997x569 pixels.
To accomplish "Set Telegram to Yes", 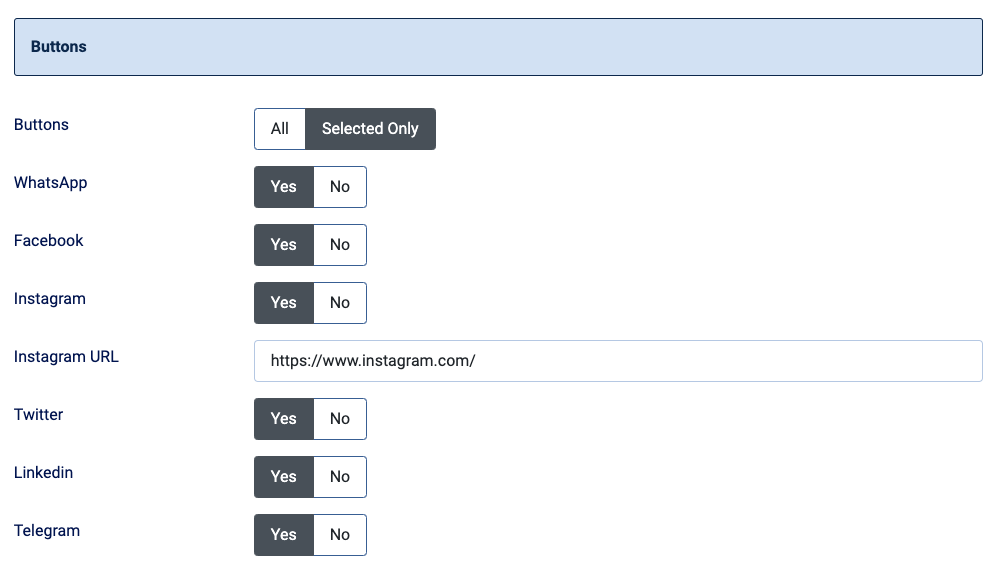I will (284, 535).
